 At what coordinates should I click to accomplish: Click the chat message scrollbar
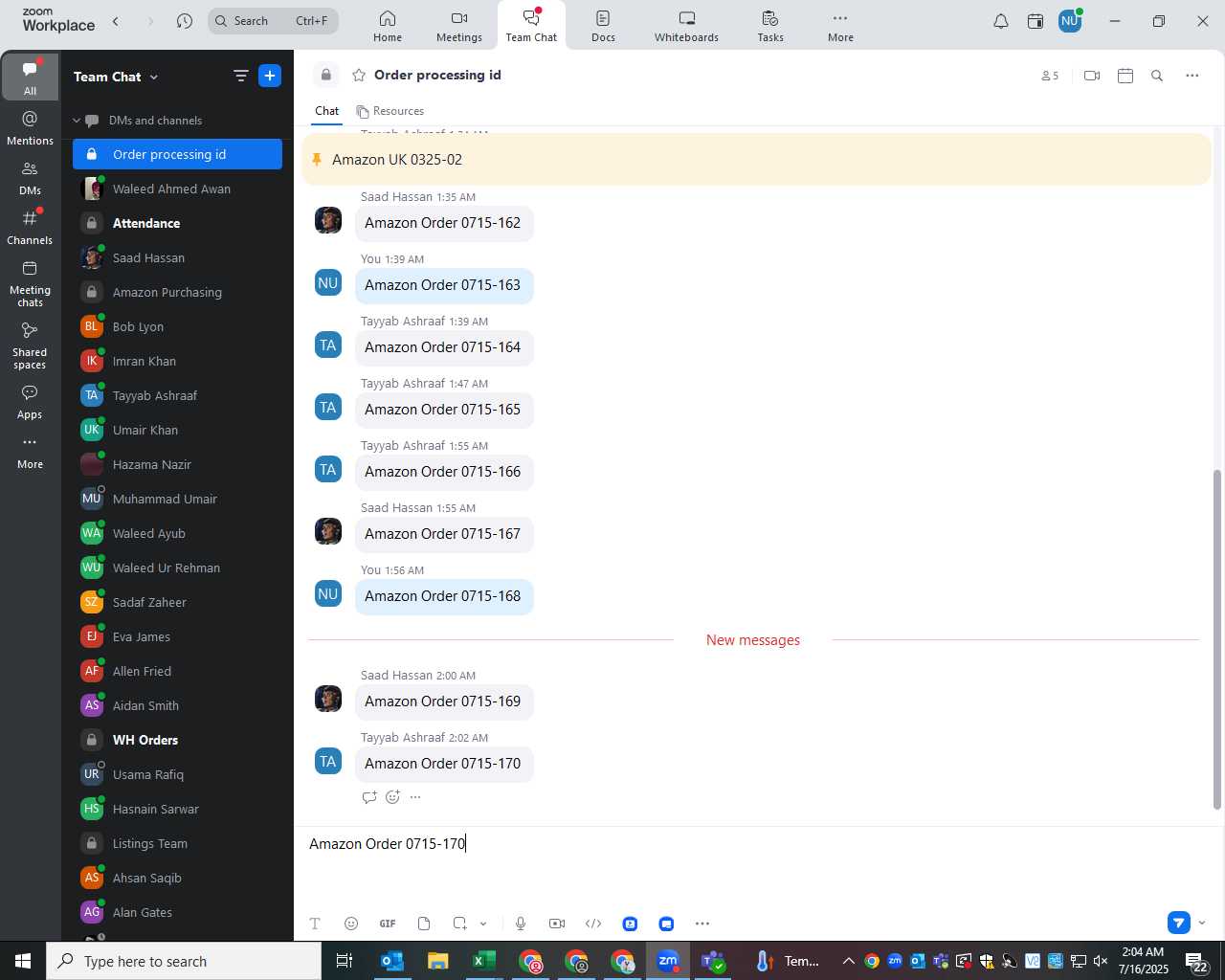pyautogui.click(x=1217, y=639)
